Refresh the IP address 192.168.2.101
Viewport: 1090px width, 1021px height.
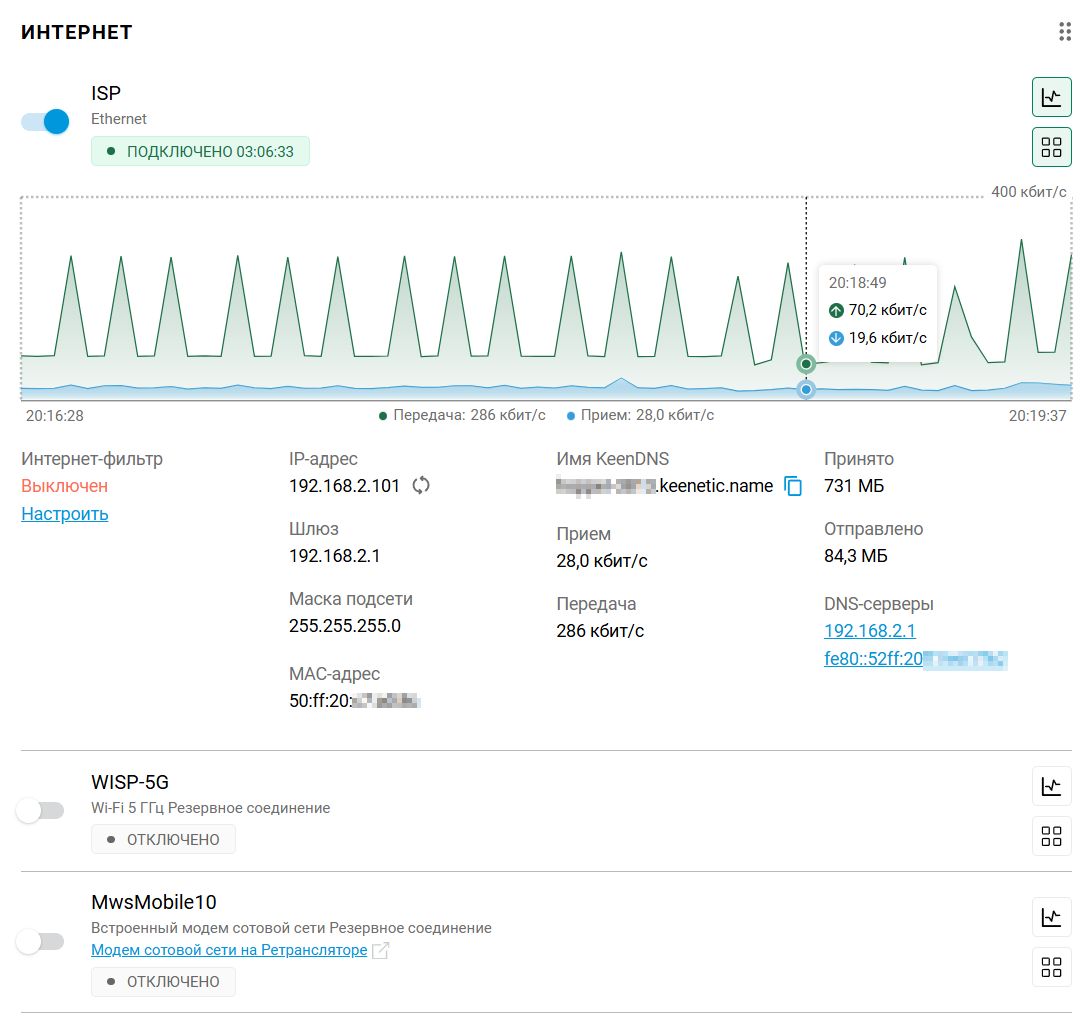click(x=421, y=486)
